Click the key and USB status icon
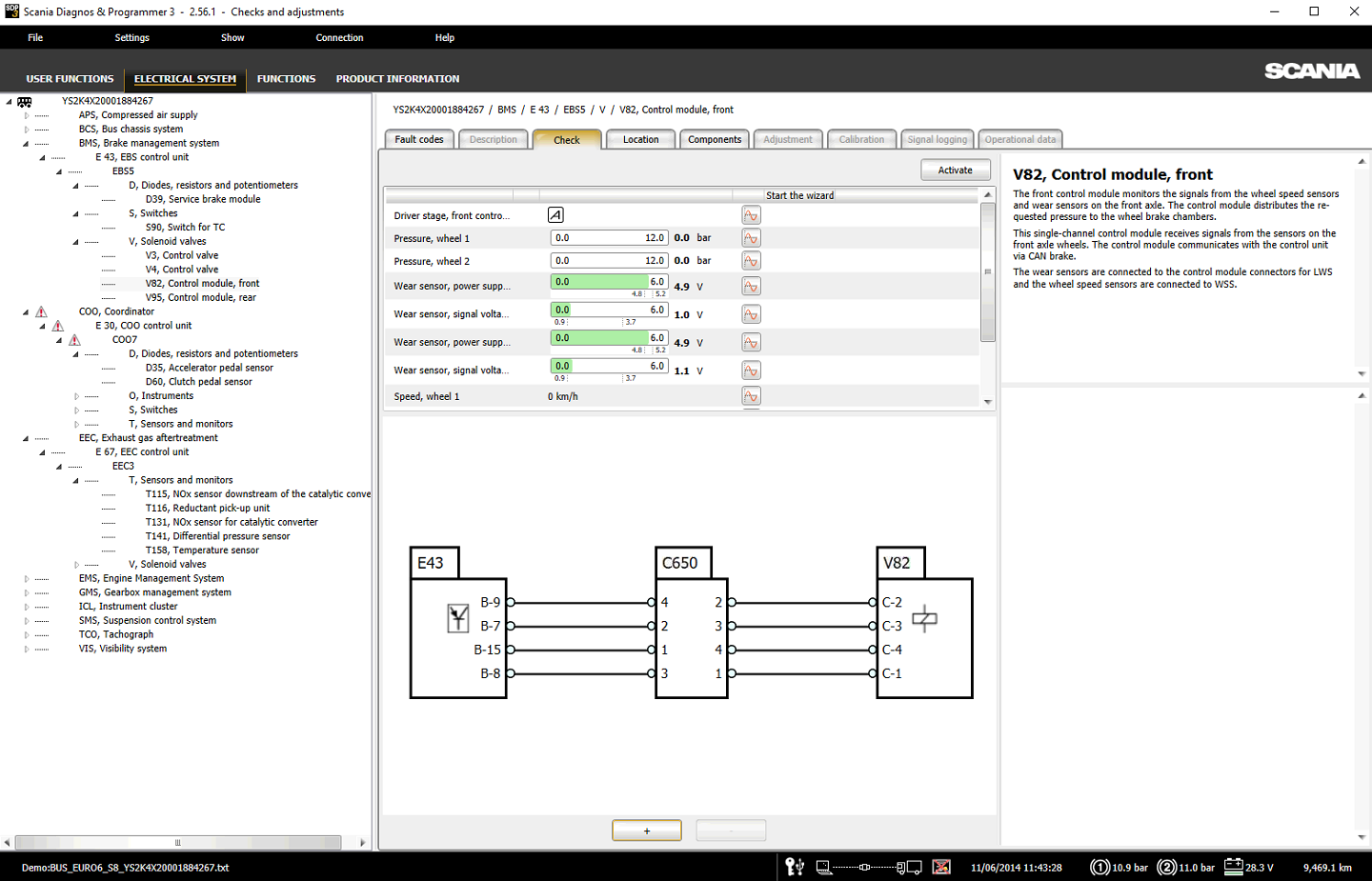The width and height of the screenshot is (1372, 881). pyautogui.click(x=794, y=867)
